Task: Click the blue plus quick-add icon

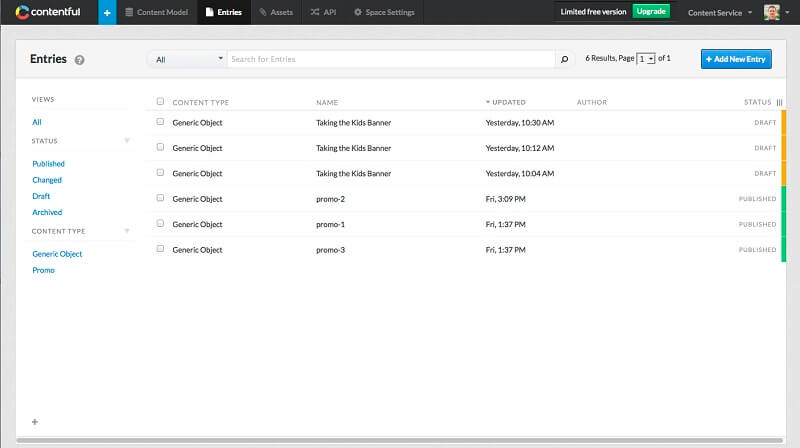Action: [107, 12]
